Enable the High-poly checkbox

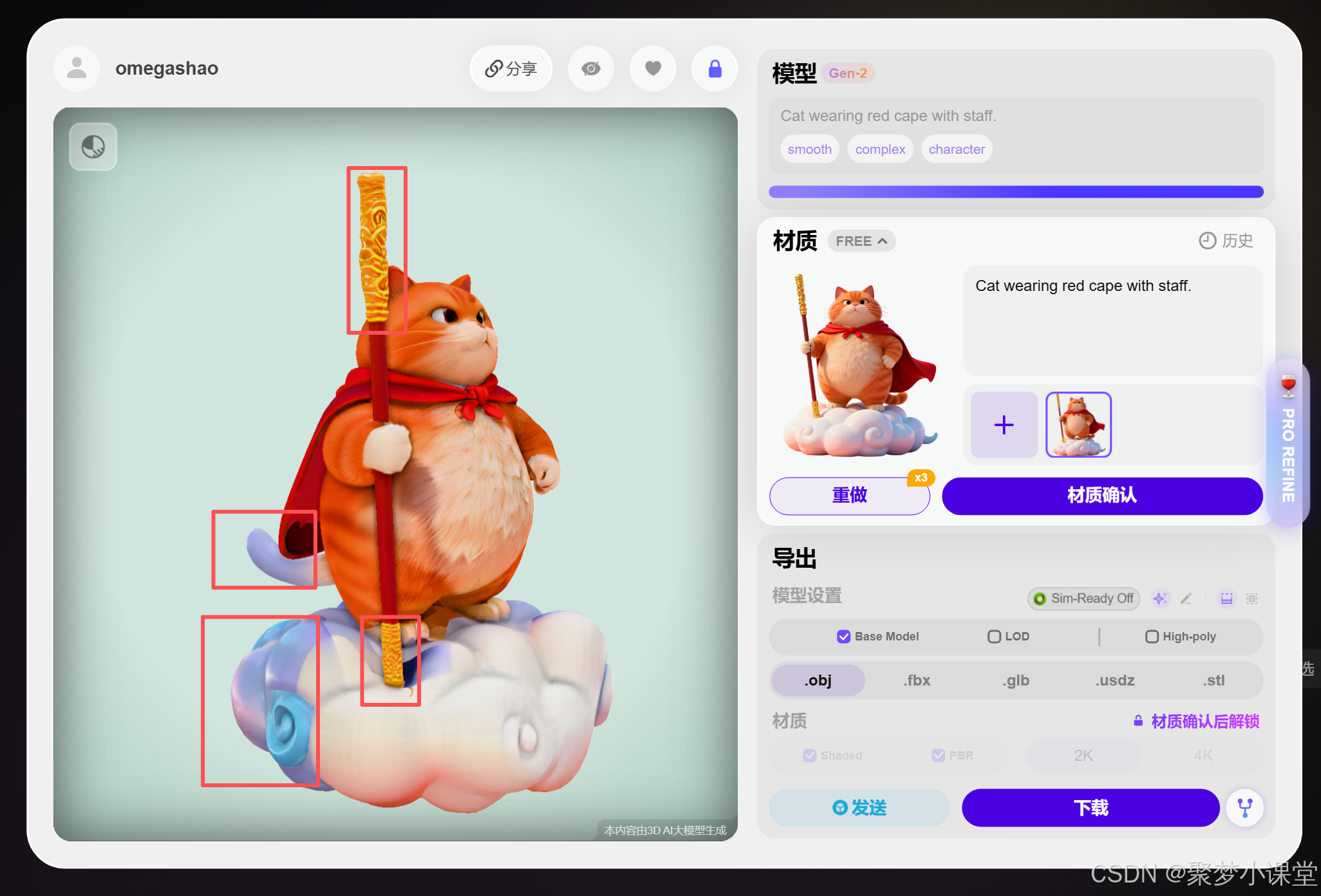click(1152, 637)
